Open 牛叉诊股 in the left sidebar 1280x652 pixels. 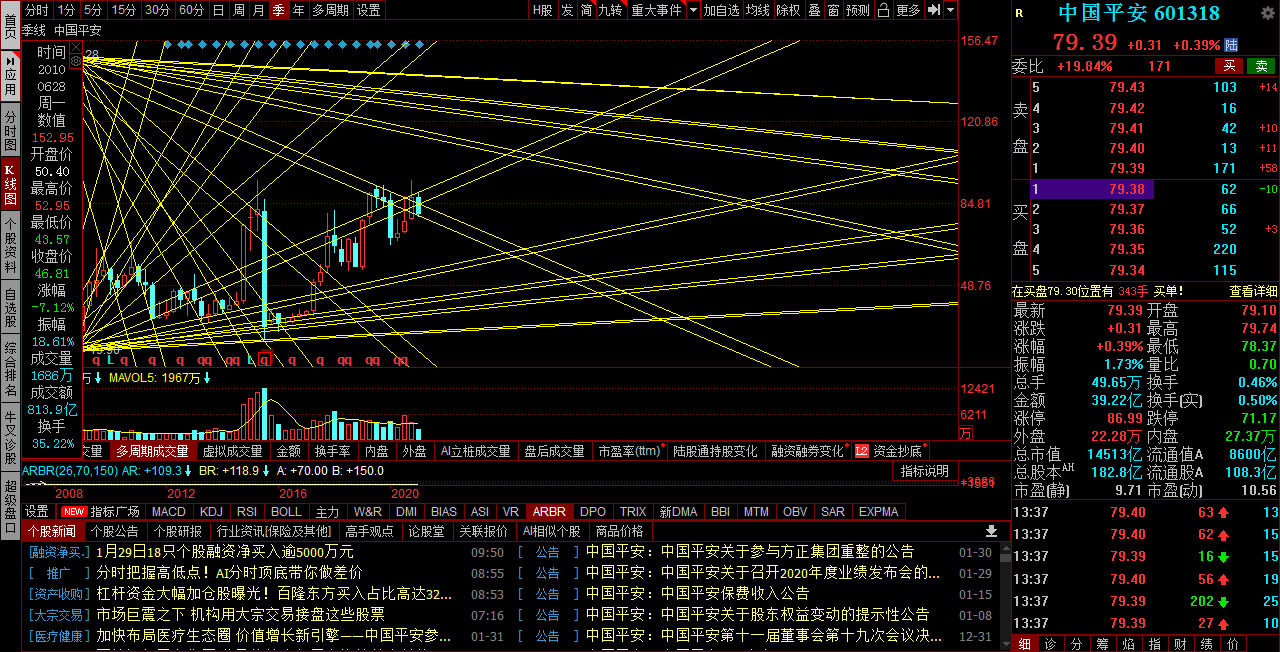(10, 437)
